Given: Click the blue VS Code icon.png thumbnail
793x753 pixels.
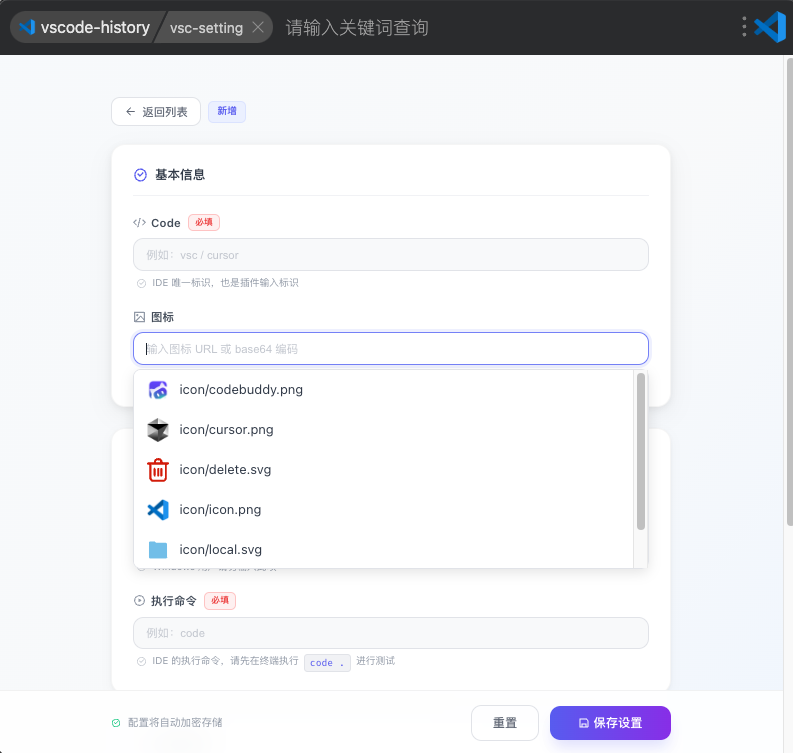Looking at the screenshot, I should coord(158,510).
